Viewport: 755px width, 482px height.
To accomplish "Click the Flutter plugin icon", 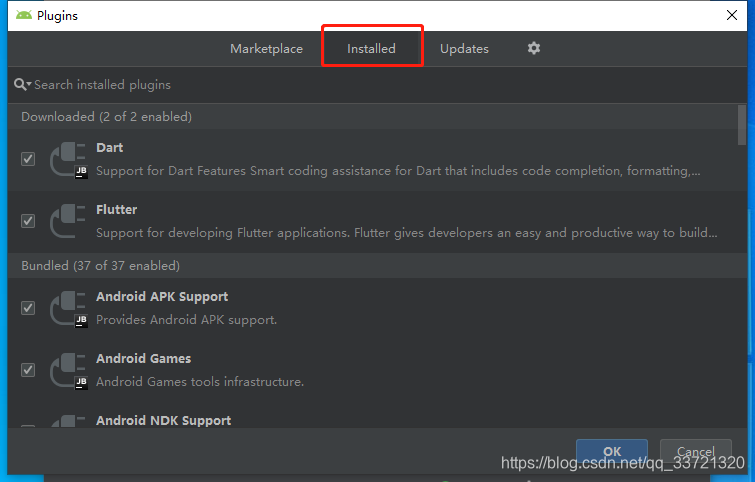I will click(x=68, y=221).
